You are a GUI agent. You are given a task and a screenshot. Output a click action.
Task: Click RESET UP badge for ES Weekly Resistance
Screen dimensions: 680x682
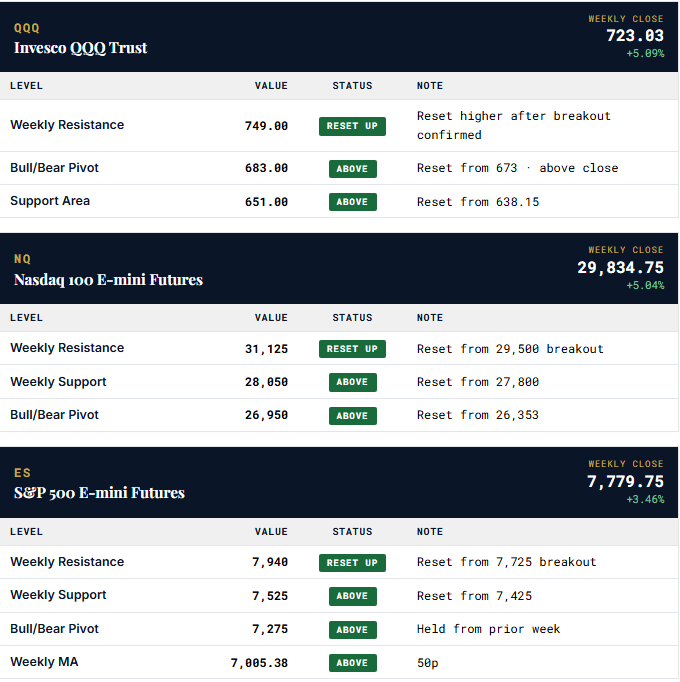[x=352, y=563]
